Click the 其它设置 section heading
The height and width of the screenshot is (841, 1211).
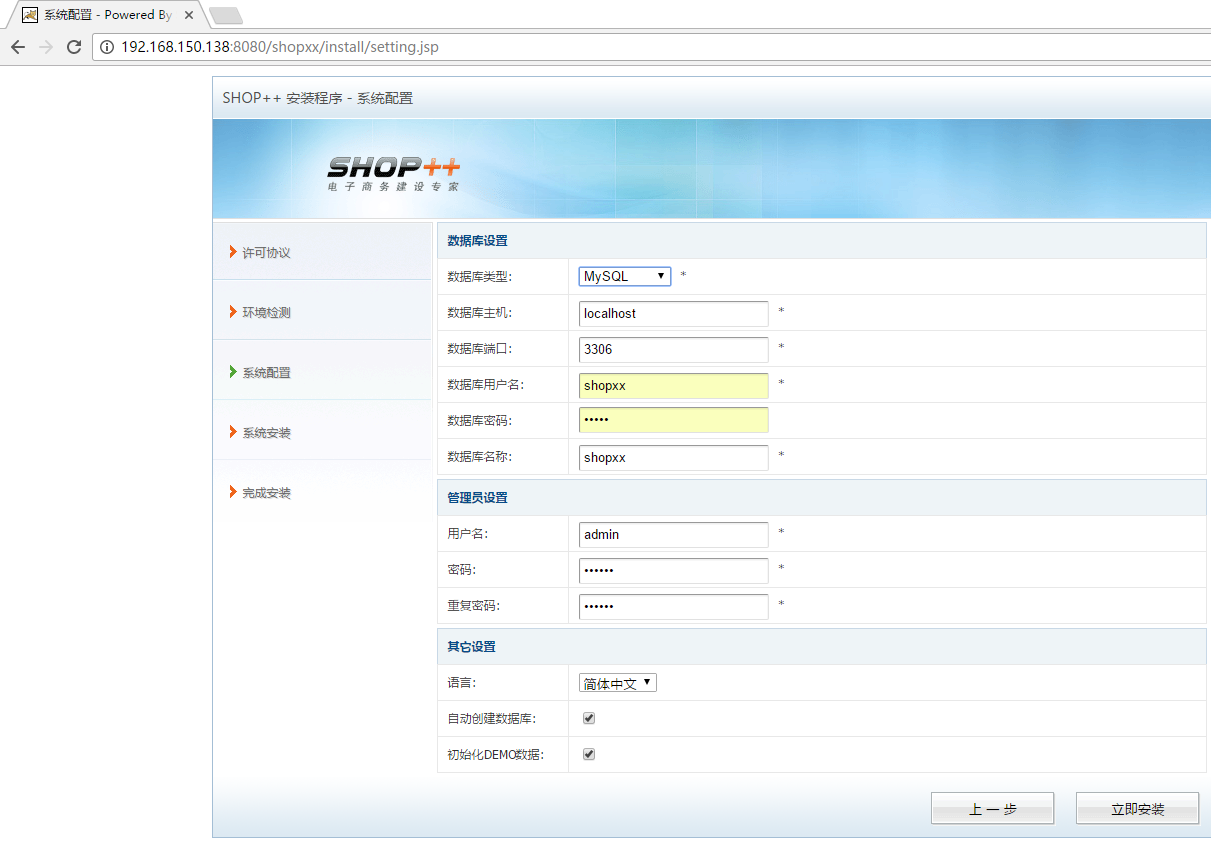471,647
